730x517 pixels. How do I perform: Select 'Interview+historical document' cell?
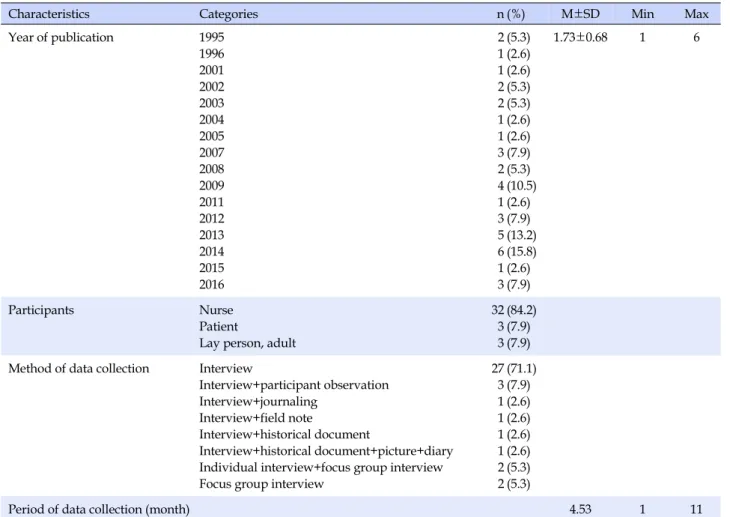pyautogui.click(x=284, y=435)
